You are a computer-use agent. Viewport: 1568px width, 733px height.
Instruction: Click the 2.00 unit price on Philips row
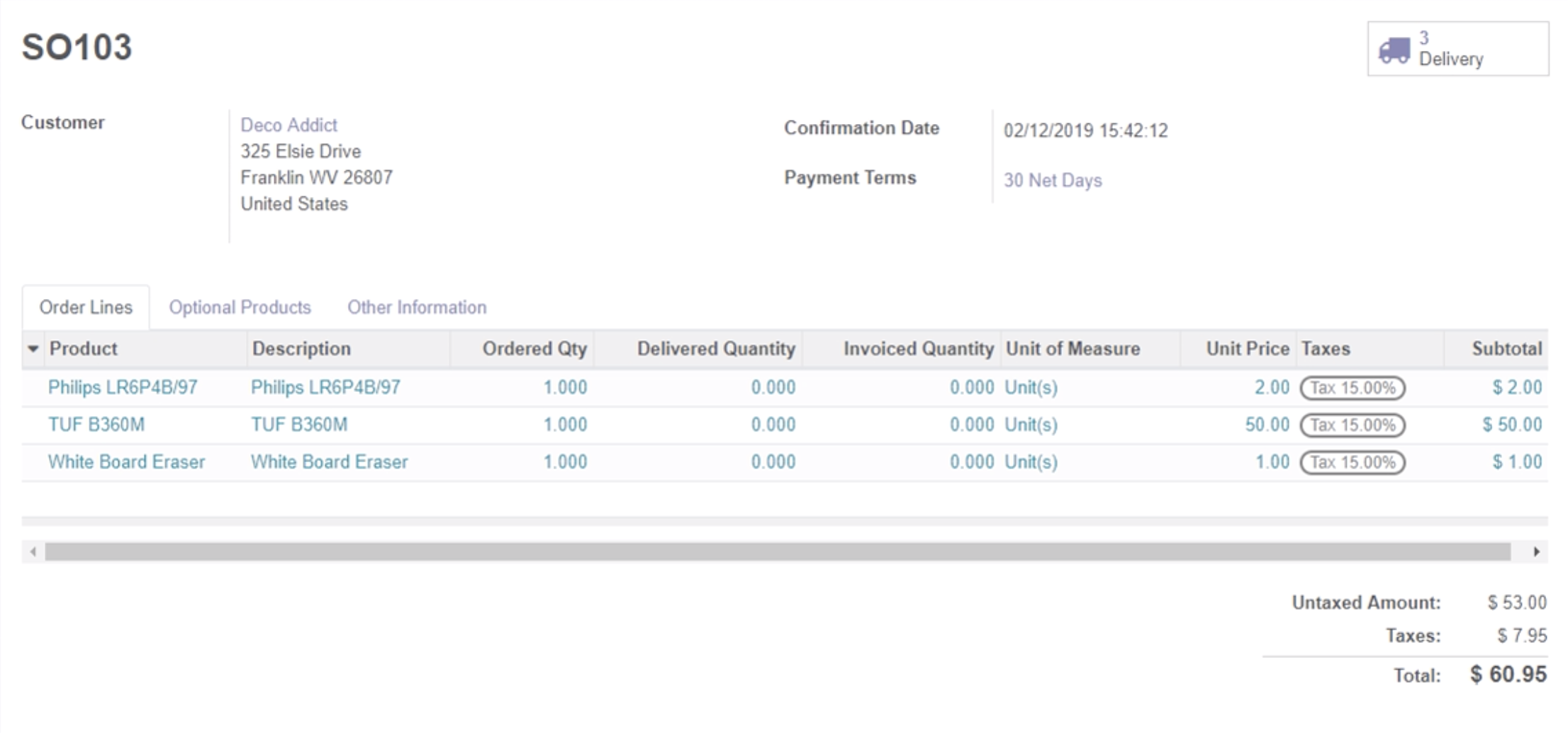(x=1272, y=388)
